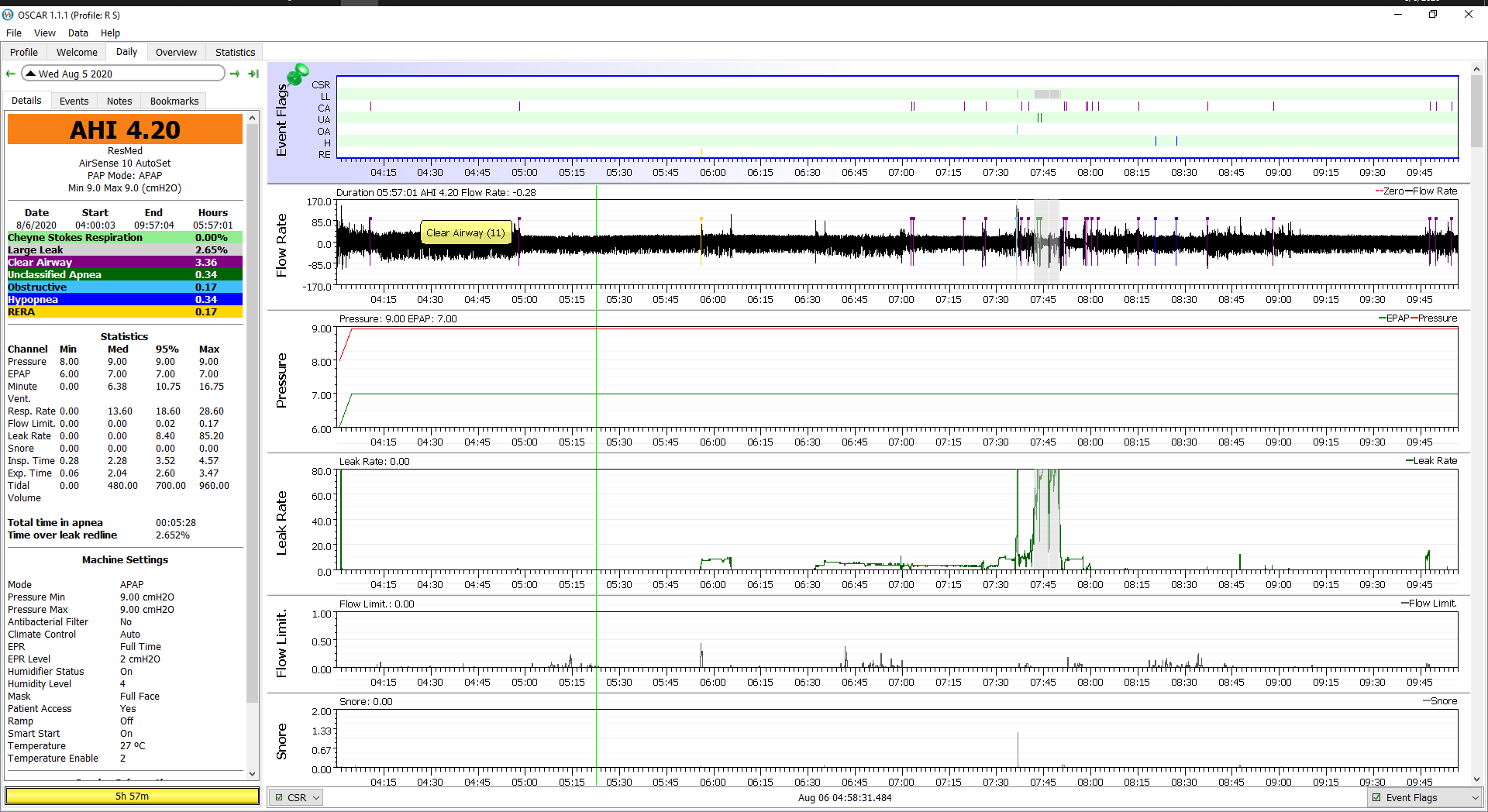Click the Obstructive light blue row
1488x812 pixels.
[x=125, y=287]
